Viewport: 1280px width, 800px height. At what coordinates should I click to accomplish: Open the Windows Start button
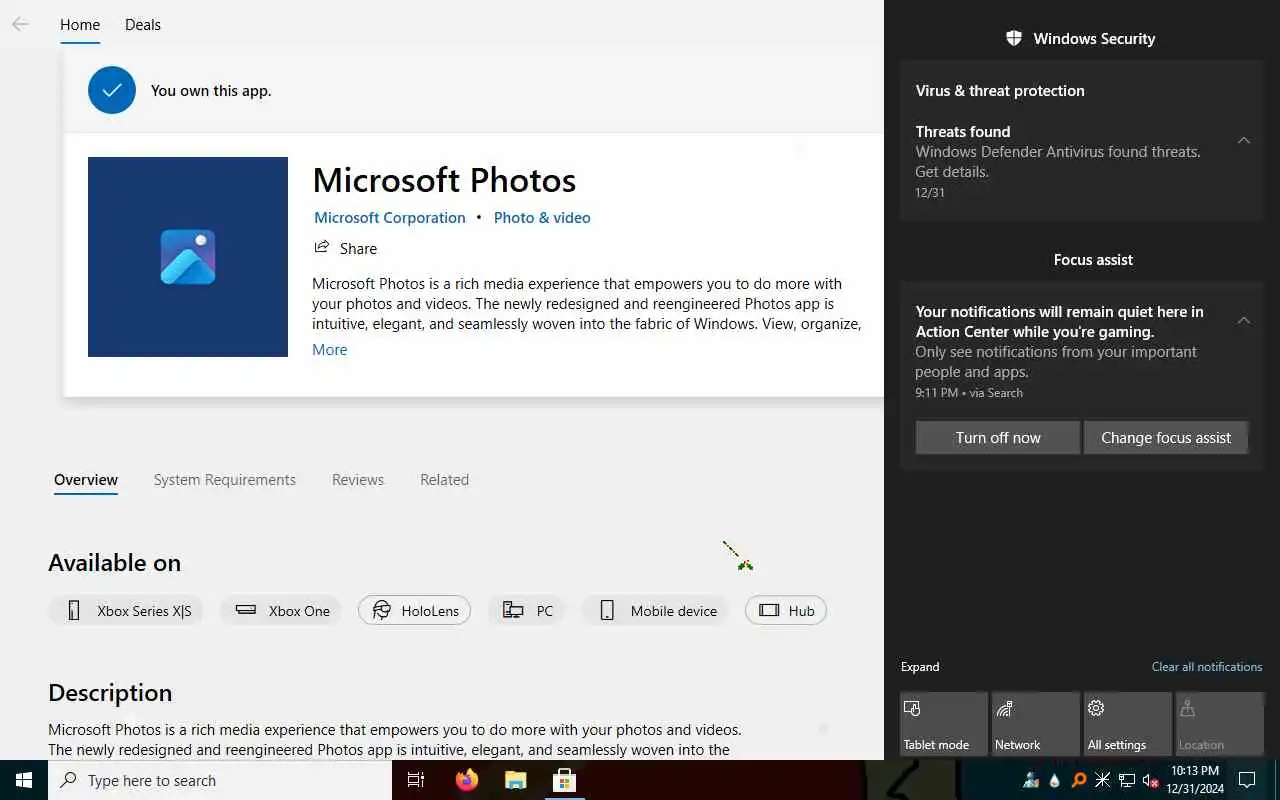tap(24, 780)
